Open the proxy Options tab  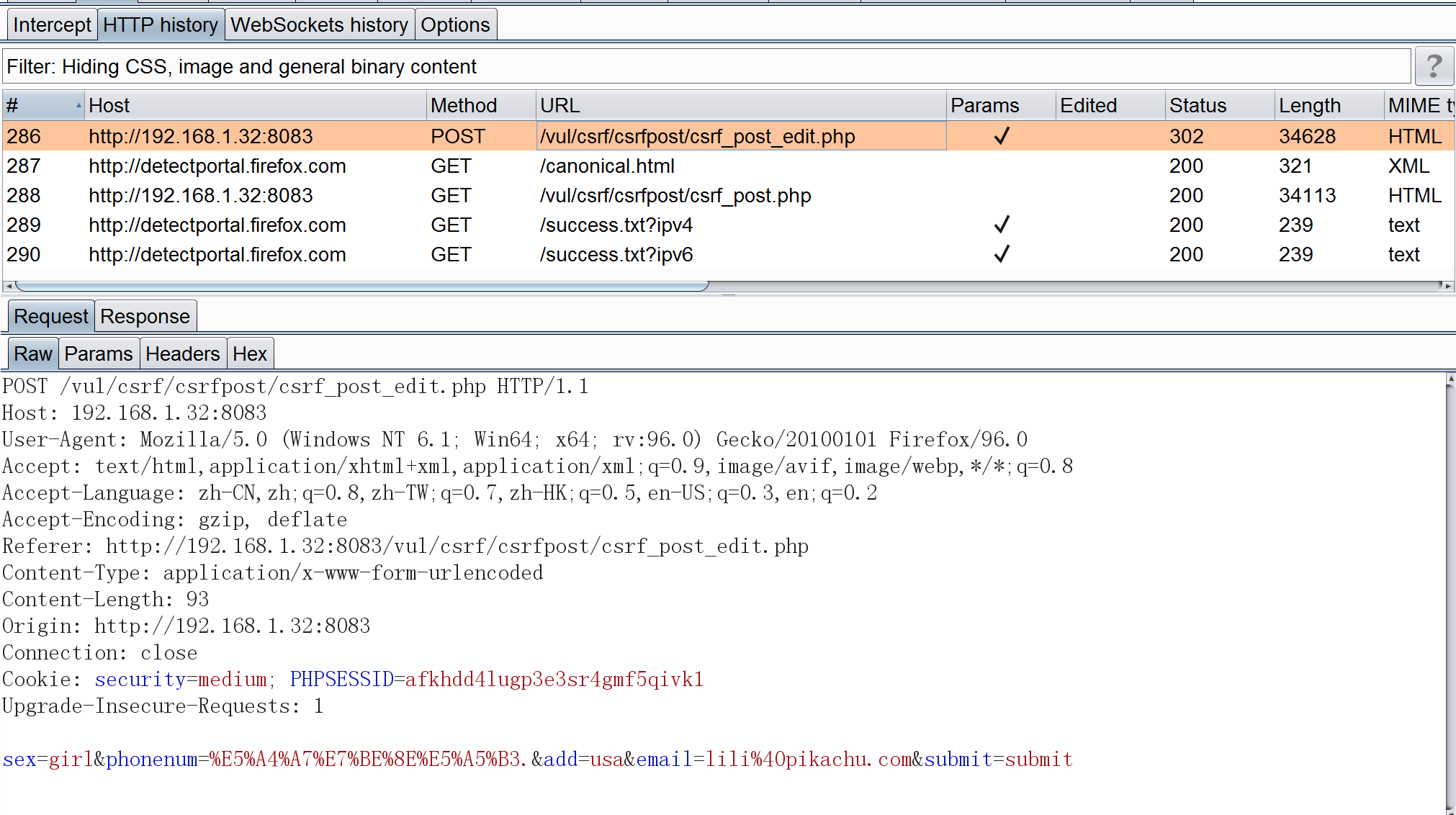pos(456,24)
